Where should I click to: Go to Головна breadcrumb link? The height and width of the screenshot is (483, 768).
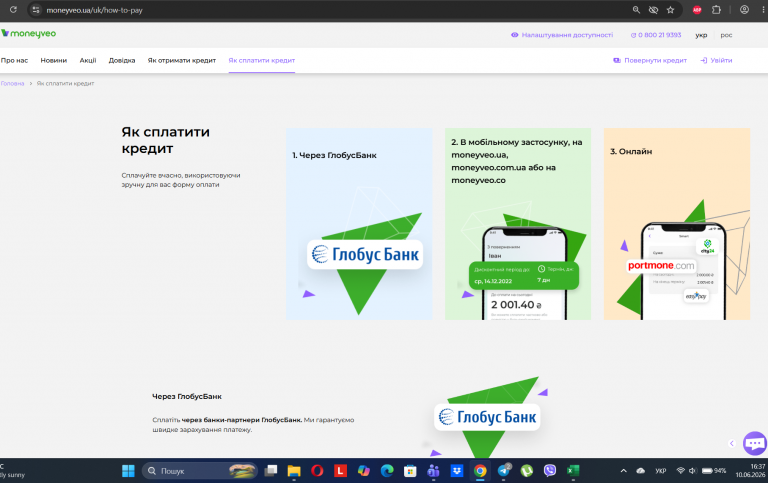click(x=12, y=83)
